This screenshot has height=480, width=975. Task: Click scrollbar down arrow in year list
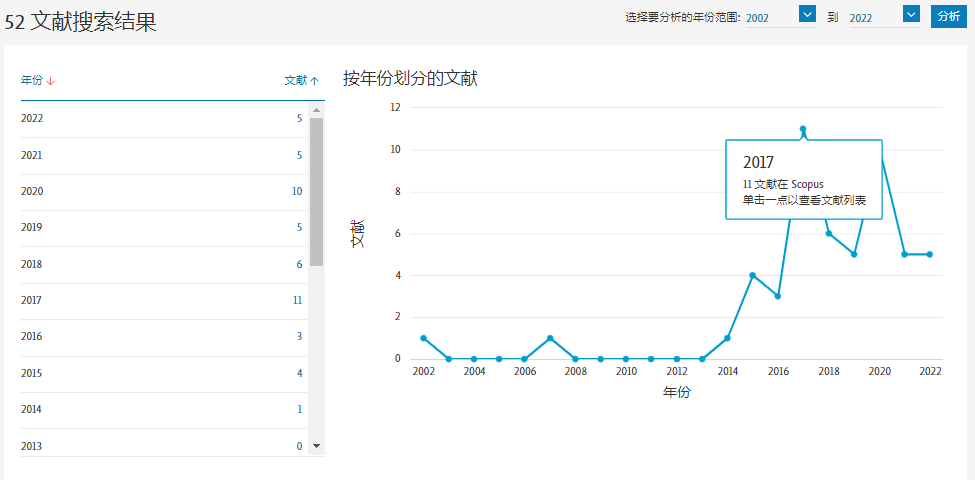coord(316,445)
